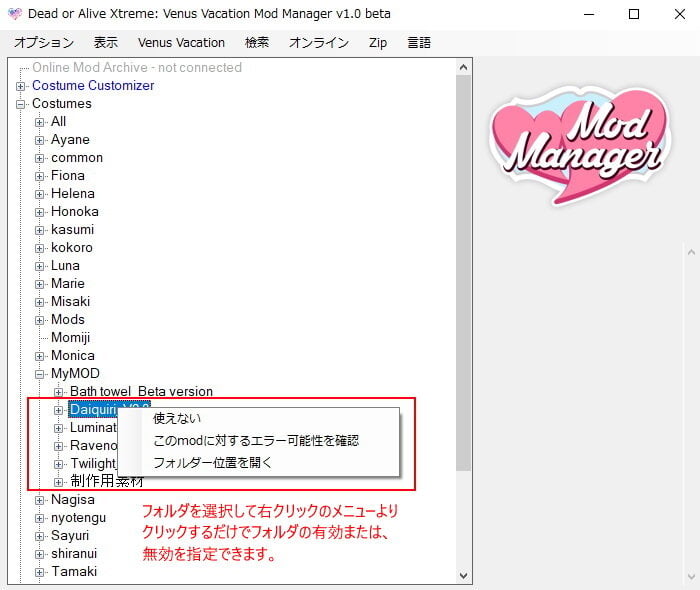Click the app icon in title bar
The image size is (700, 590).
15,14
